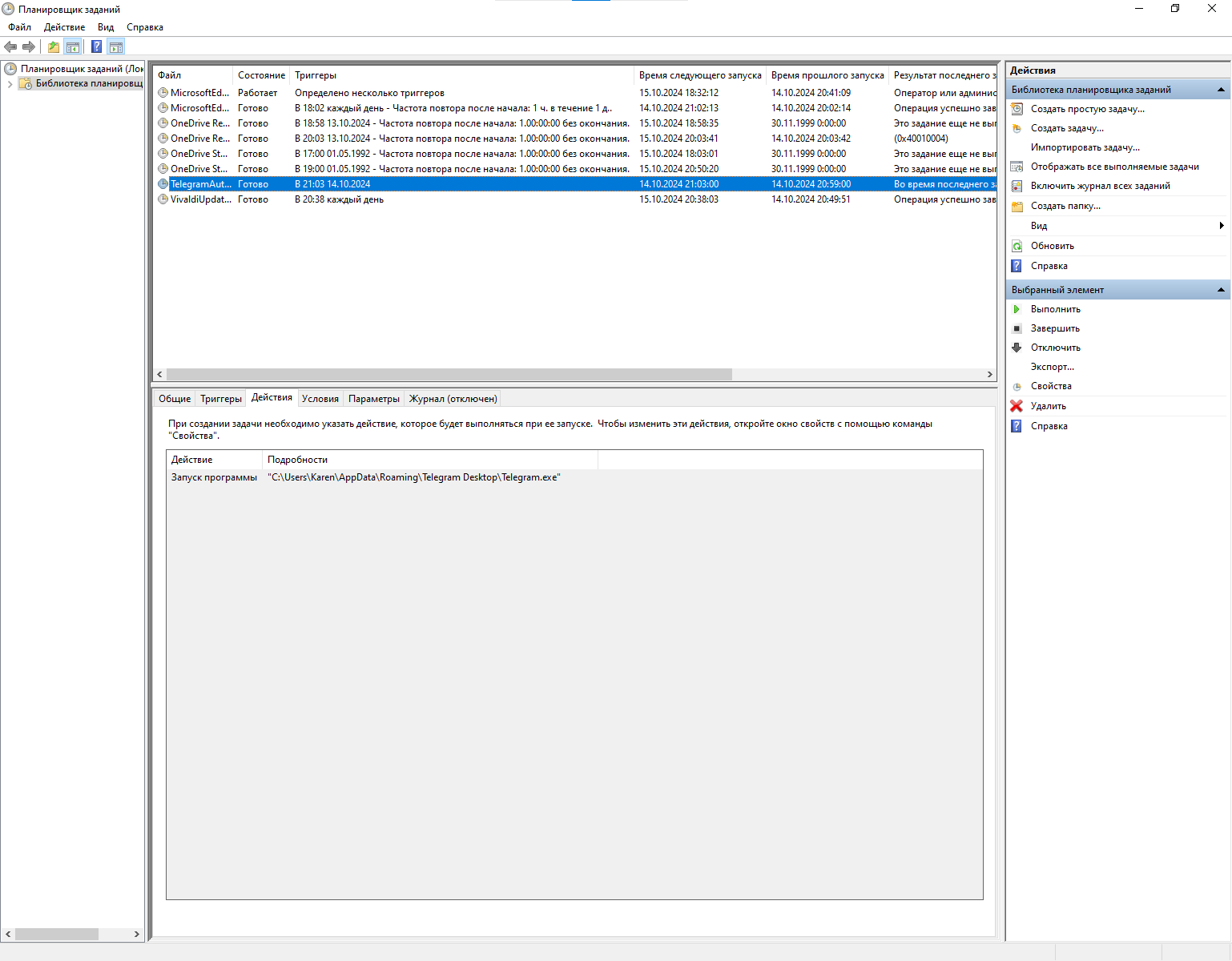
Task: Click the clock icon beside Свойства
Action: pyautogui.click(x=1017, y=386)
